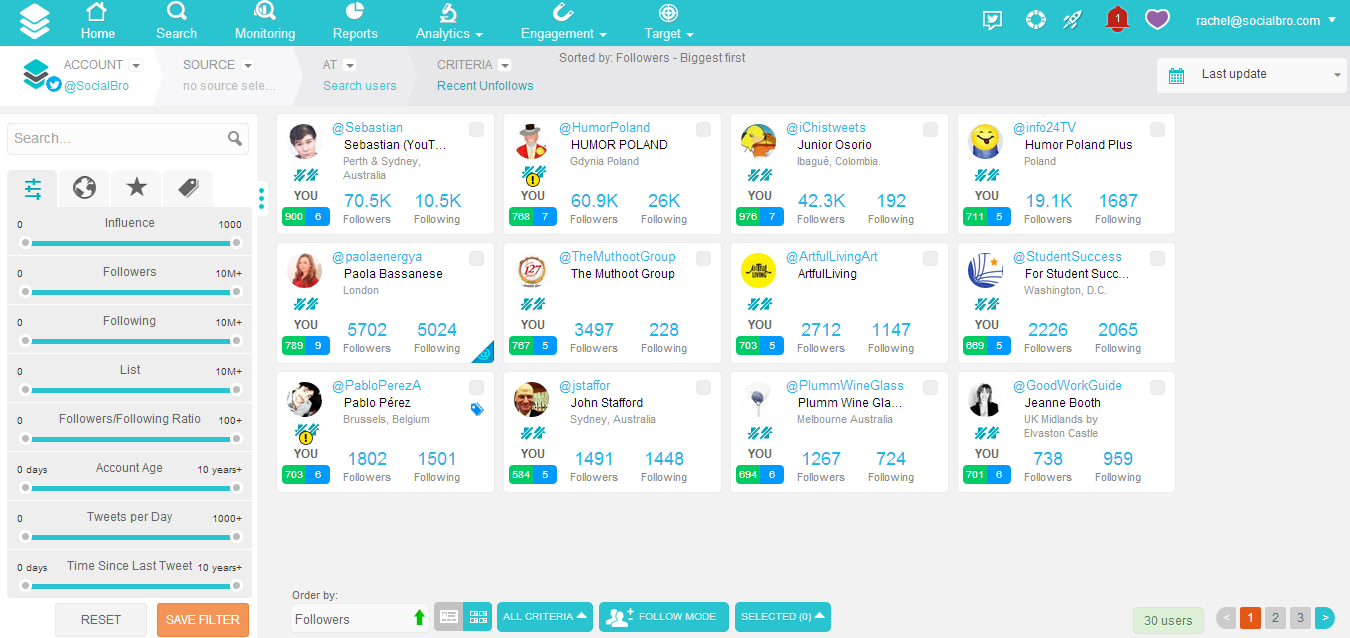Click the warning icon on PabloPerezA card
Screen dimensions: 1350x638
pos(306,438)
